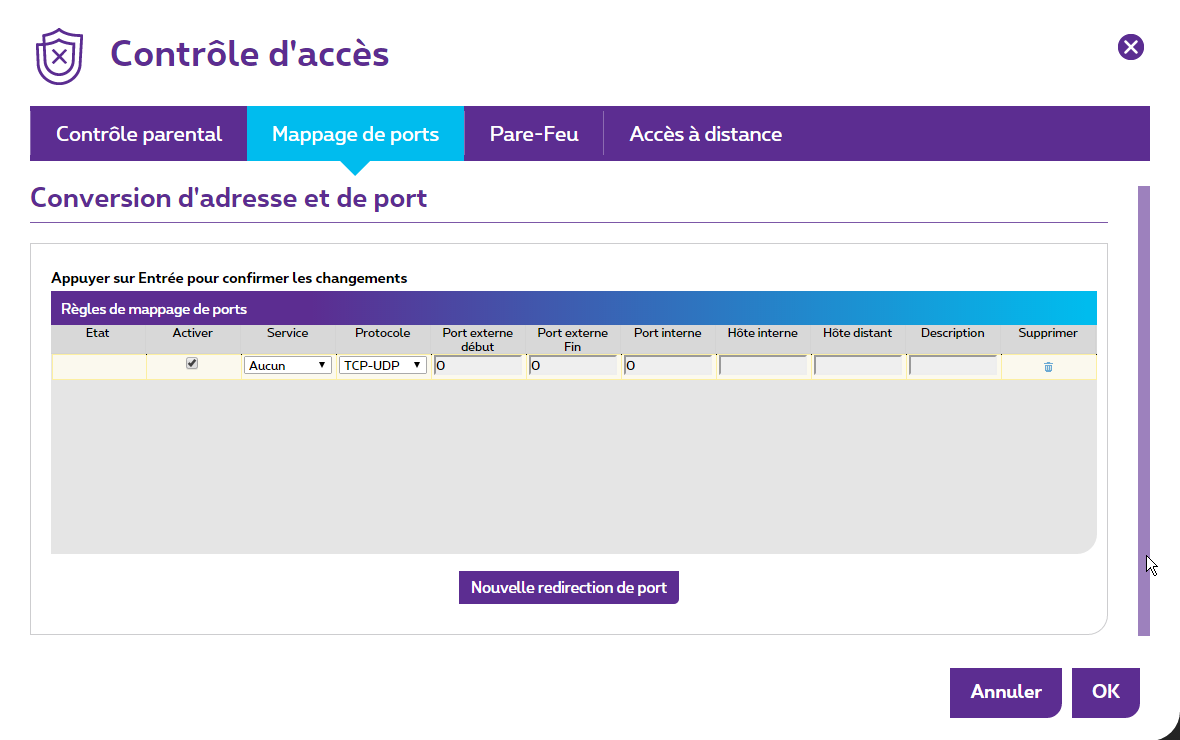Image resolution: width=1180 pixels, height=740 pixels.
Task: Click the Hôte interne input field
Action: tap(762, 366)
